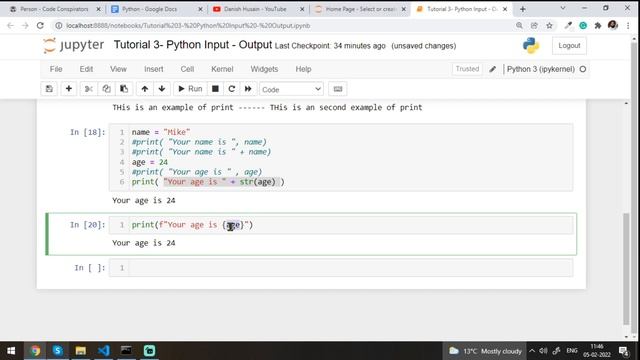The image size is (640, 360).
Task: Click inside cell In [20] code
Action: [350, 225]
